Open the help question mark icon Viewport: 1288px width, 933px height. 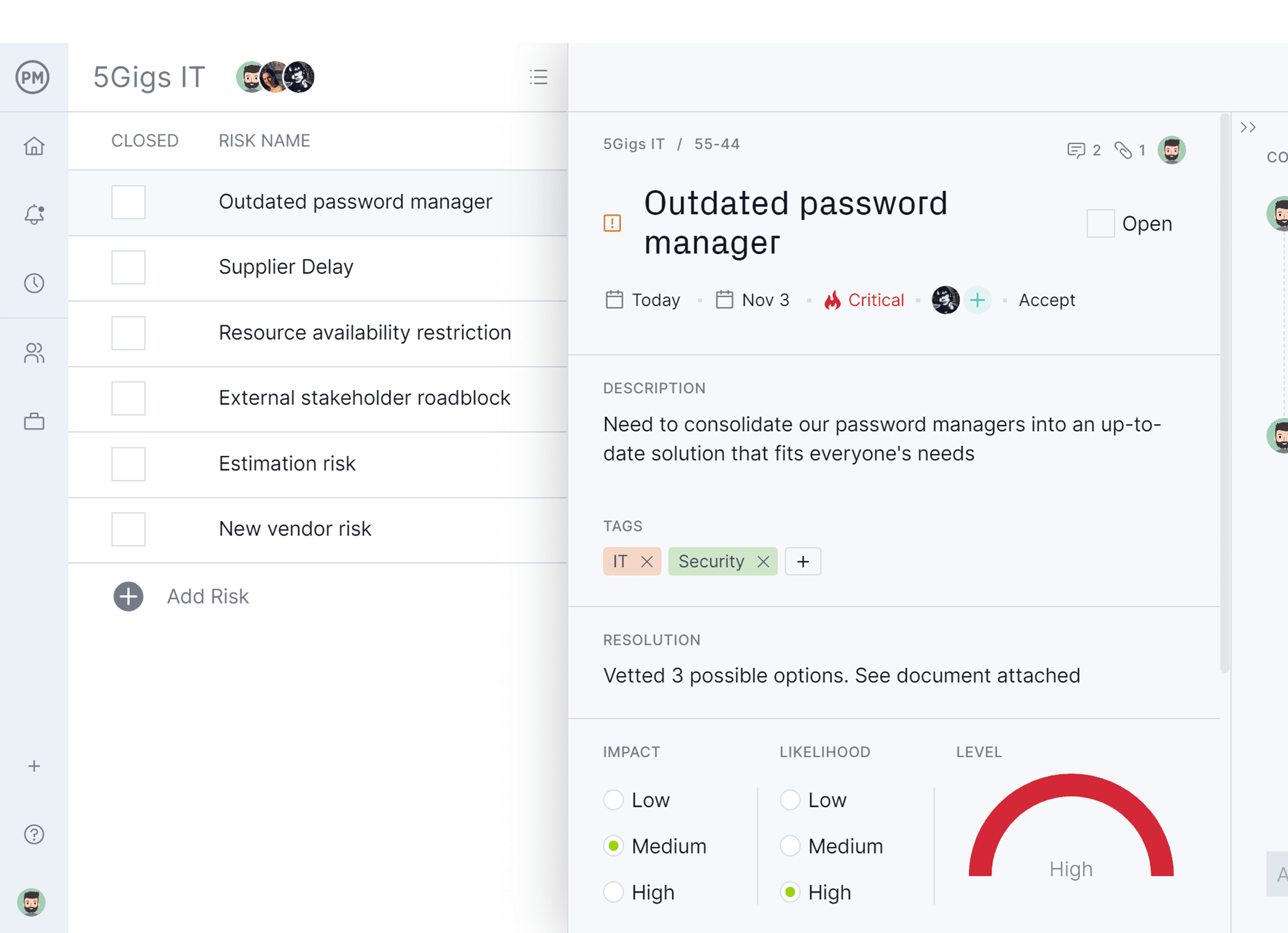pyautogui.click(x=34, y=834)
